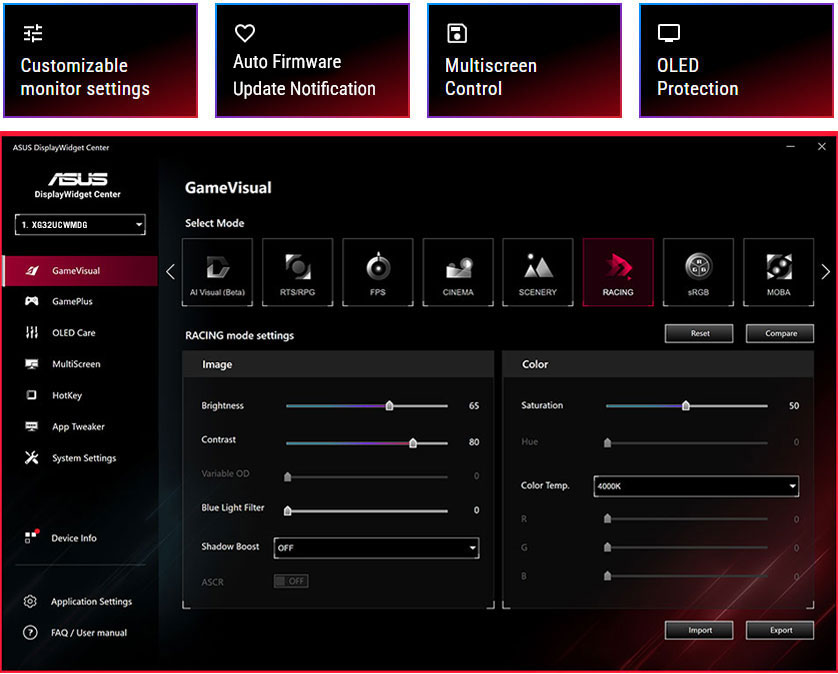
Task: Open the Color Temp. 4000K dropdown
Action: click(696, 486)
